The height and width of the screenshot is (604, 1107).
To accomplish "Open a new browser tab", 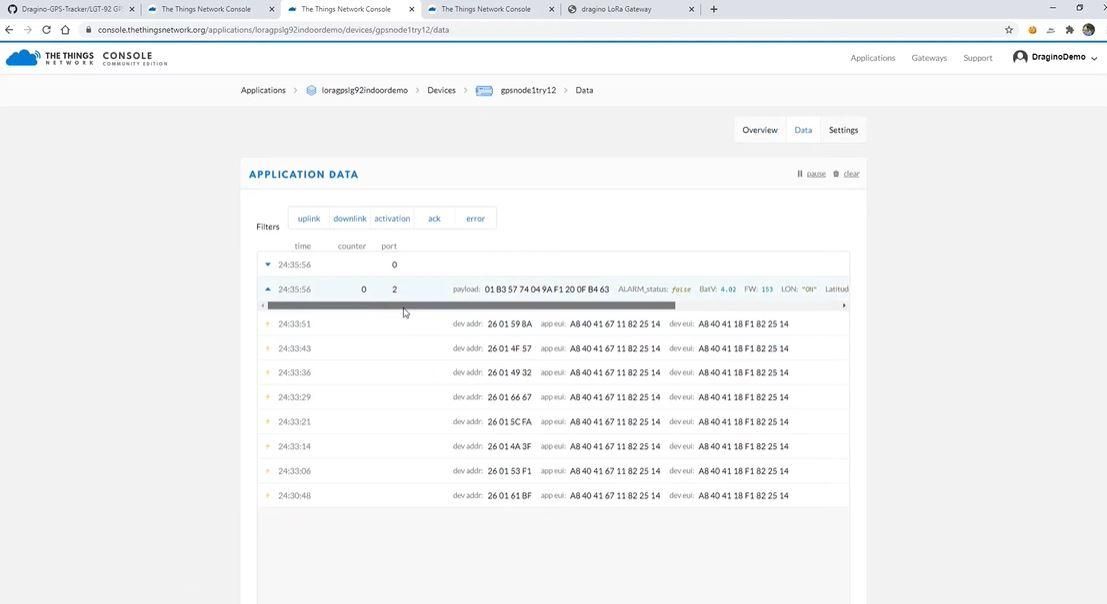I will click(x=714, y=9).
